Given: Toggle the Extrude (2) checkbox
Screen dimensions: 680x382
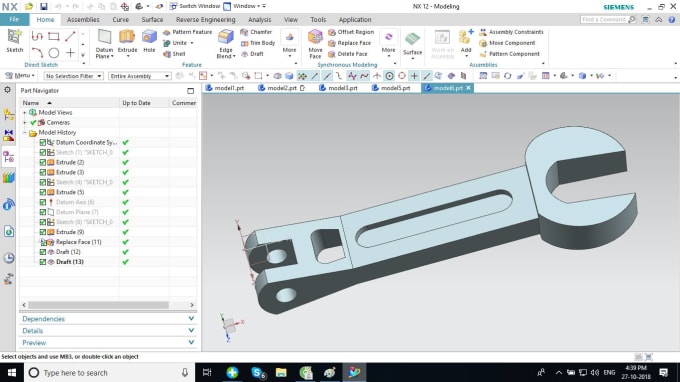Looking at the screenshot, I should click(42, 162).
